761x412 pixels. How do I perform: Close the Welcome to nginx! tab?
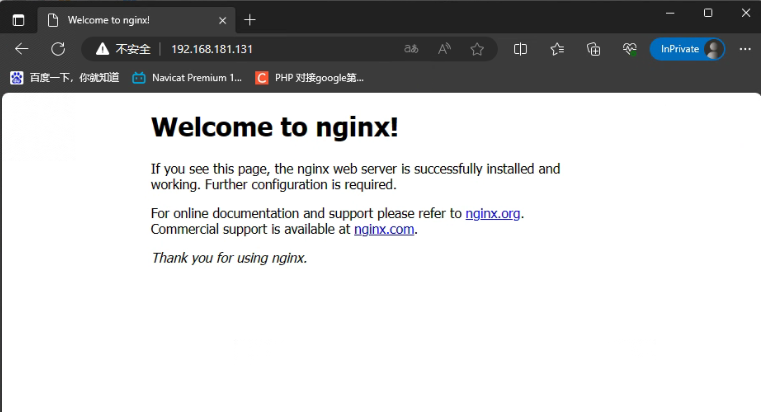point(222,20)
